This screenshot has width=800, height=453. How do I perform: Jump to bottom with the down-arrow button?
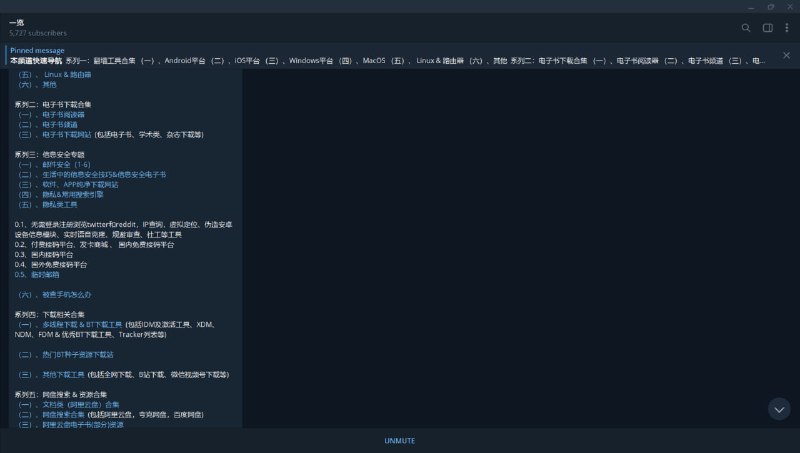(779, 408)
